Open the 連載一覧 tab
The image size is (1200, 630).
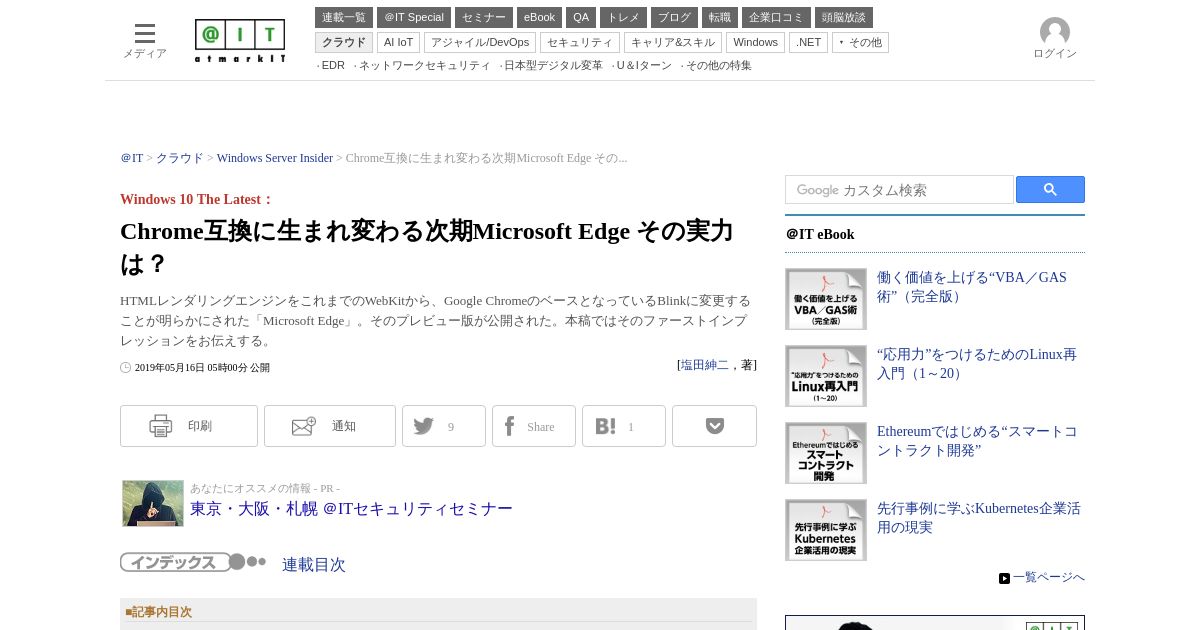(x=344, y=17)
